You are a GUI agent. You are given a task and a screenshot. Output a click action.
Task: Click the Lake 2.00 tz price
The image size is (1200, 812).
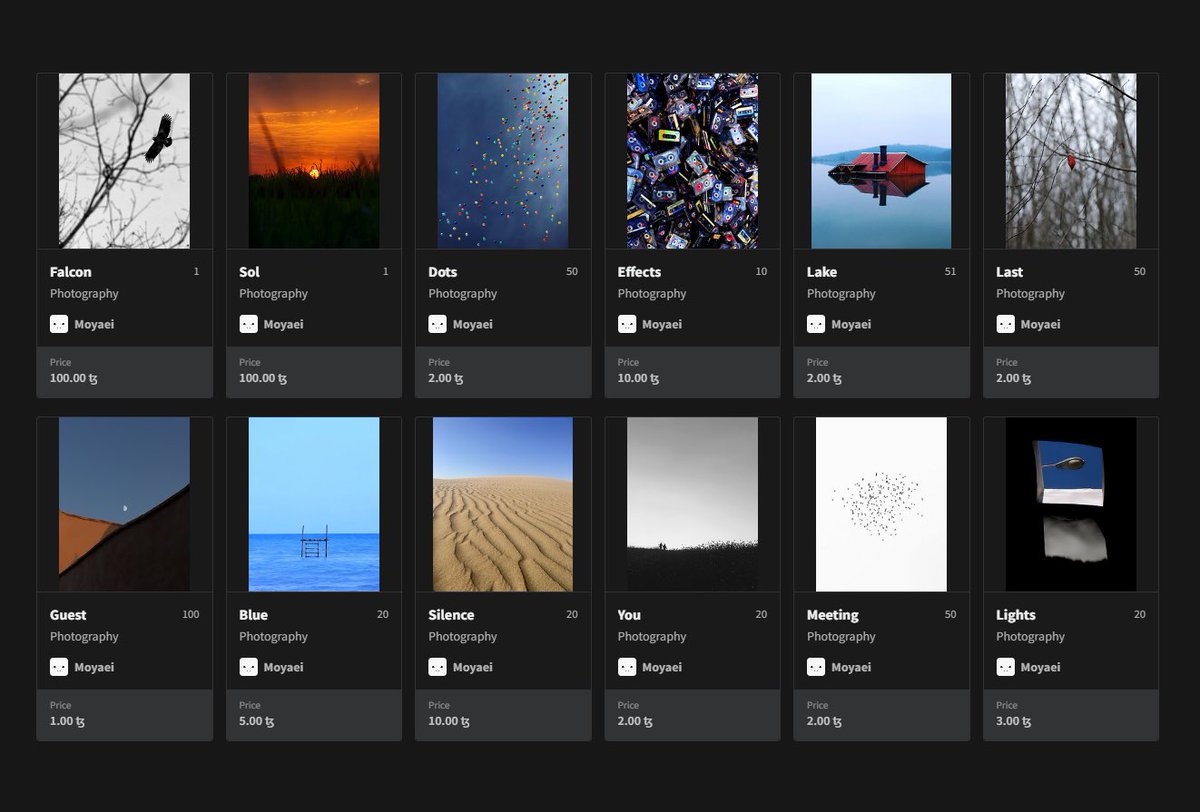coord(825,378)
